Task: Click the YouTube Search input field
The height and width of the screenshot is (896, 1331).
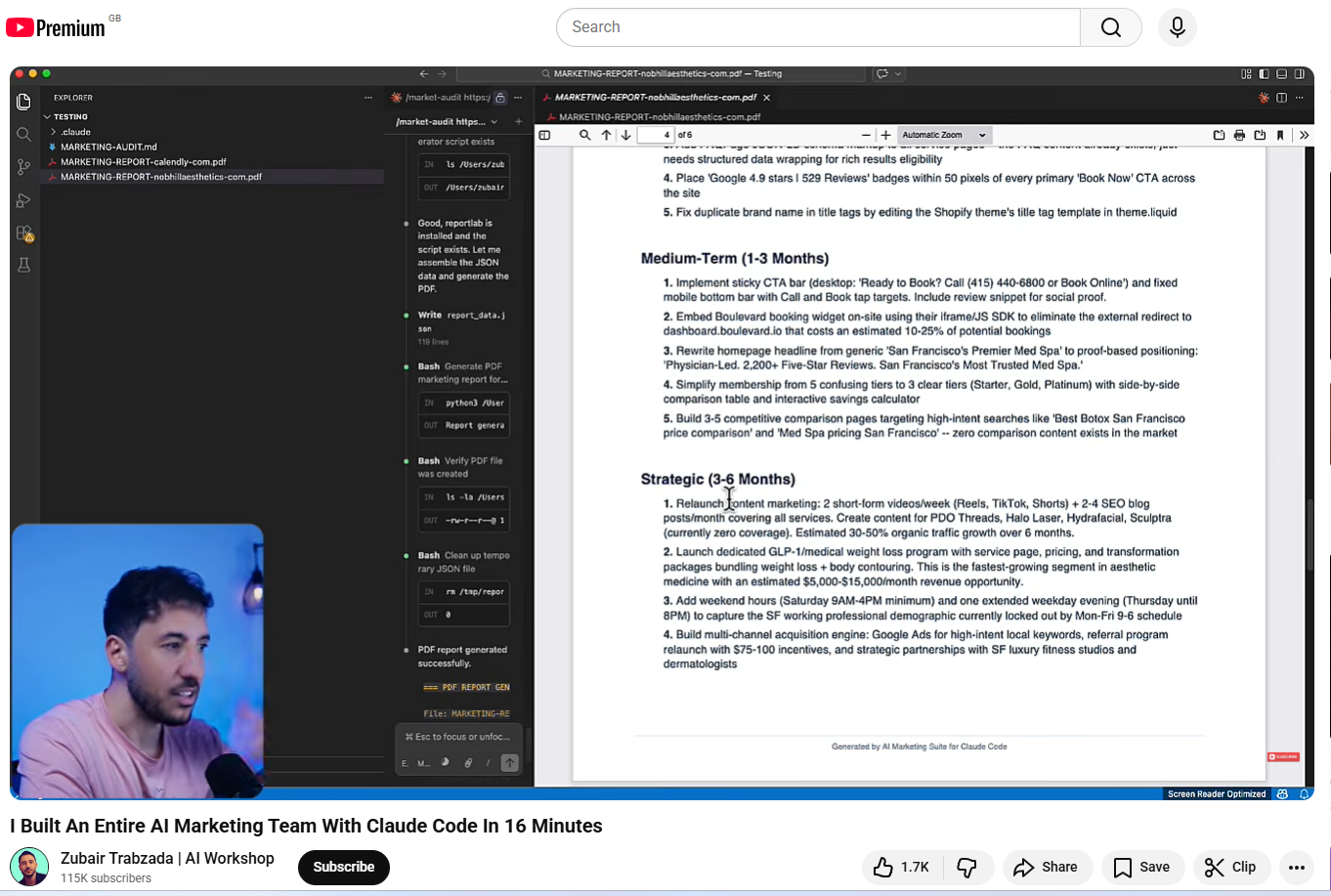Action: [x=819, y=27]
